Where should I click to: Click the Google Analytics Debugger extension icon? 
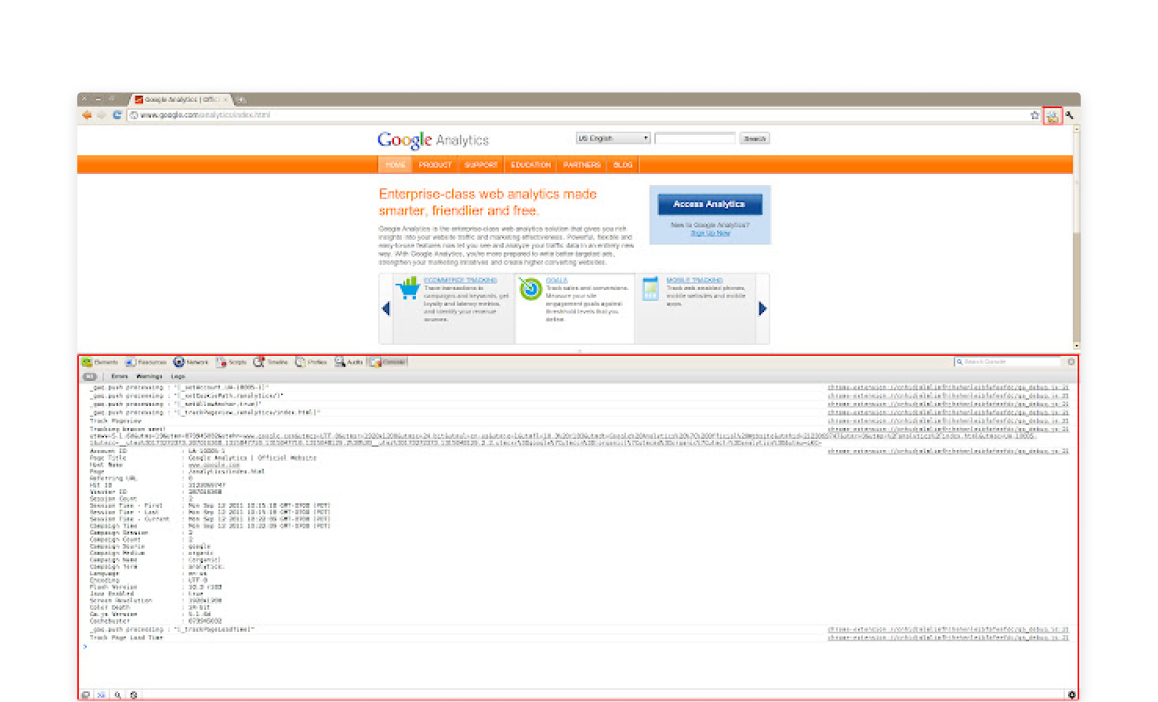click(1052, 115)
